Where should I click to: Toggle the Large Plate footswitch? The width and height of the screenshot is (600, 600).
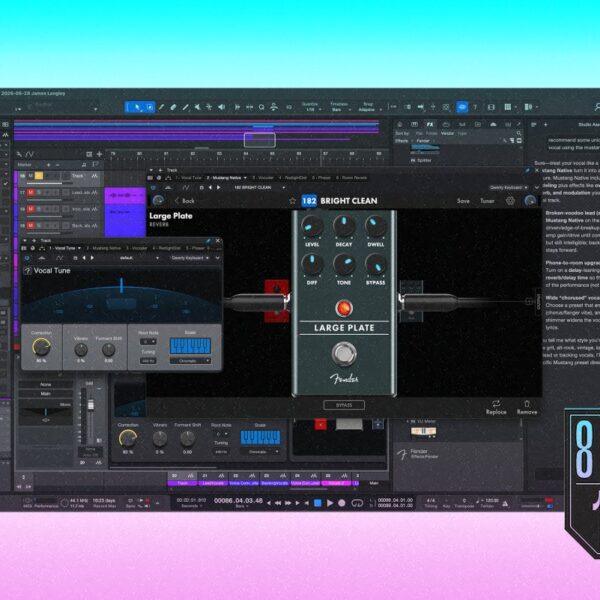[x=344, y=354]
